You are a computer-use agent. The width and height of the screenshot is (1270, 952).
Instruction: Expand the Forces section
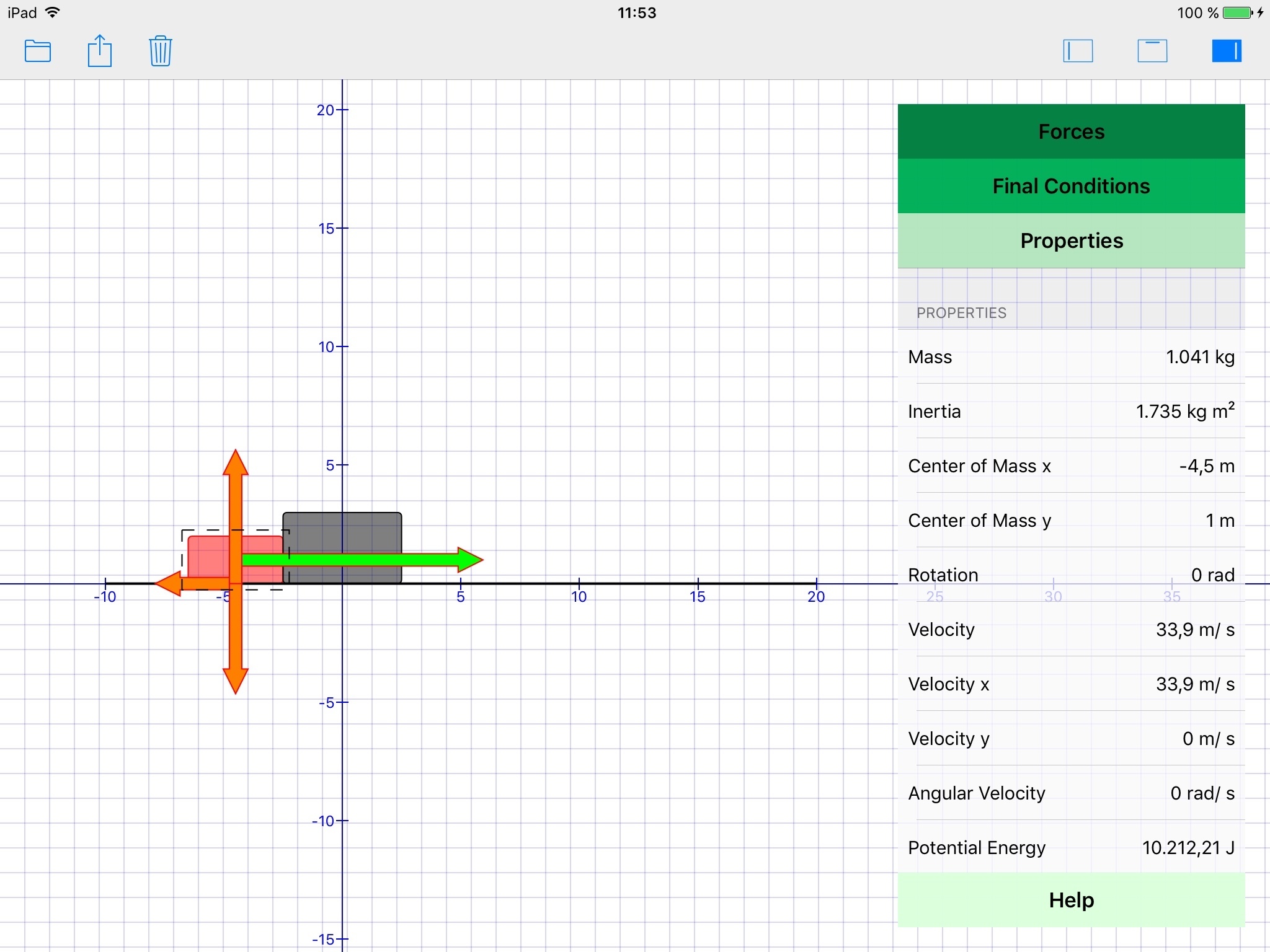(x=1071, y=131)
